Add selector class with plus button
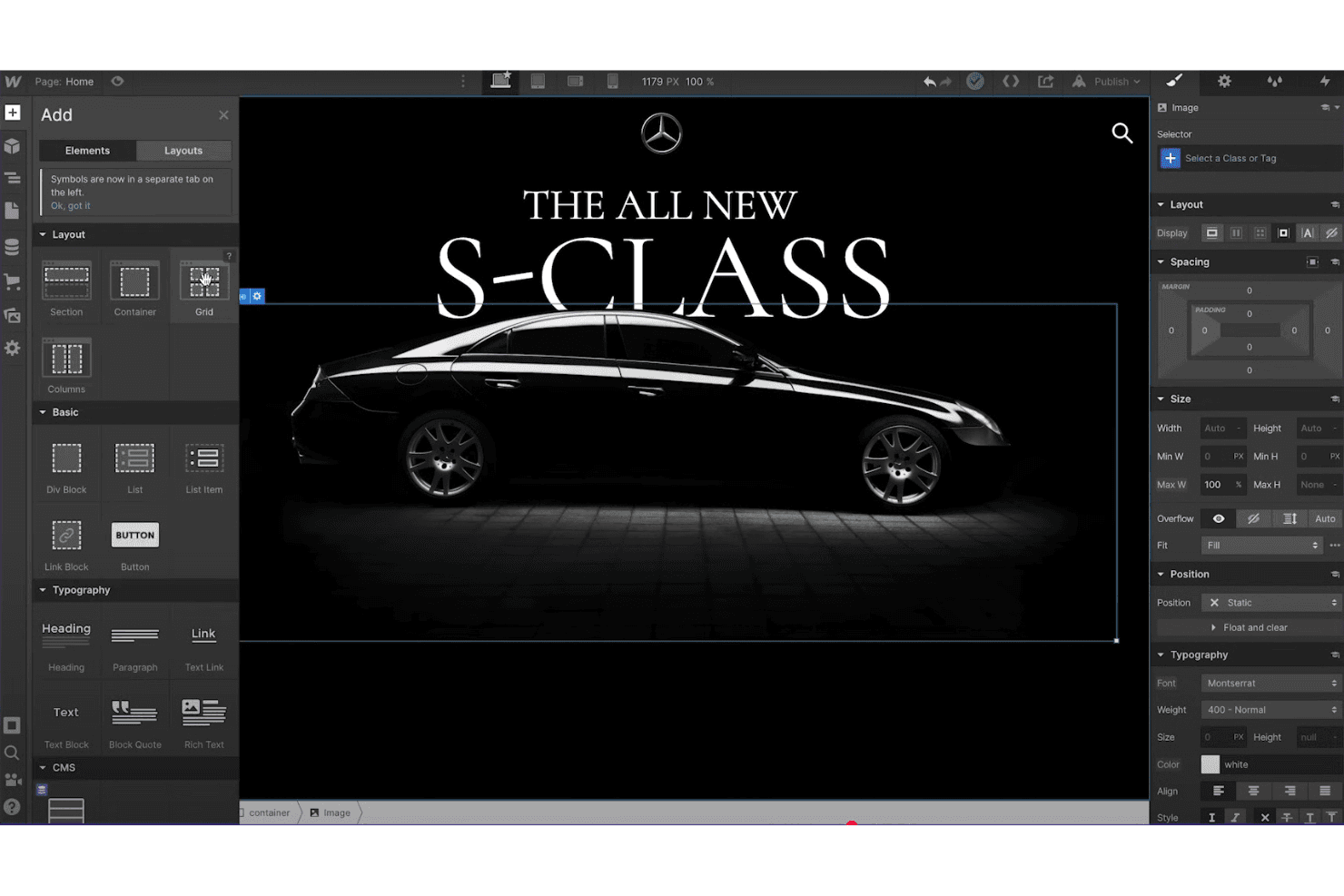Viewport: 1344px width, 896px height. pos(1171,159)
